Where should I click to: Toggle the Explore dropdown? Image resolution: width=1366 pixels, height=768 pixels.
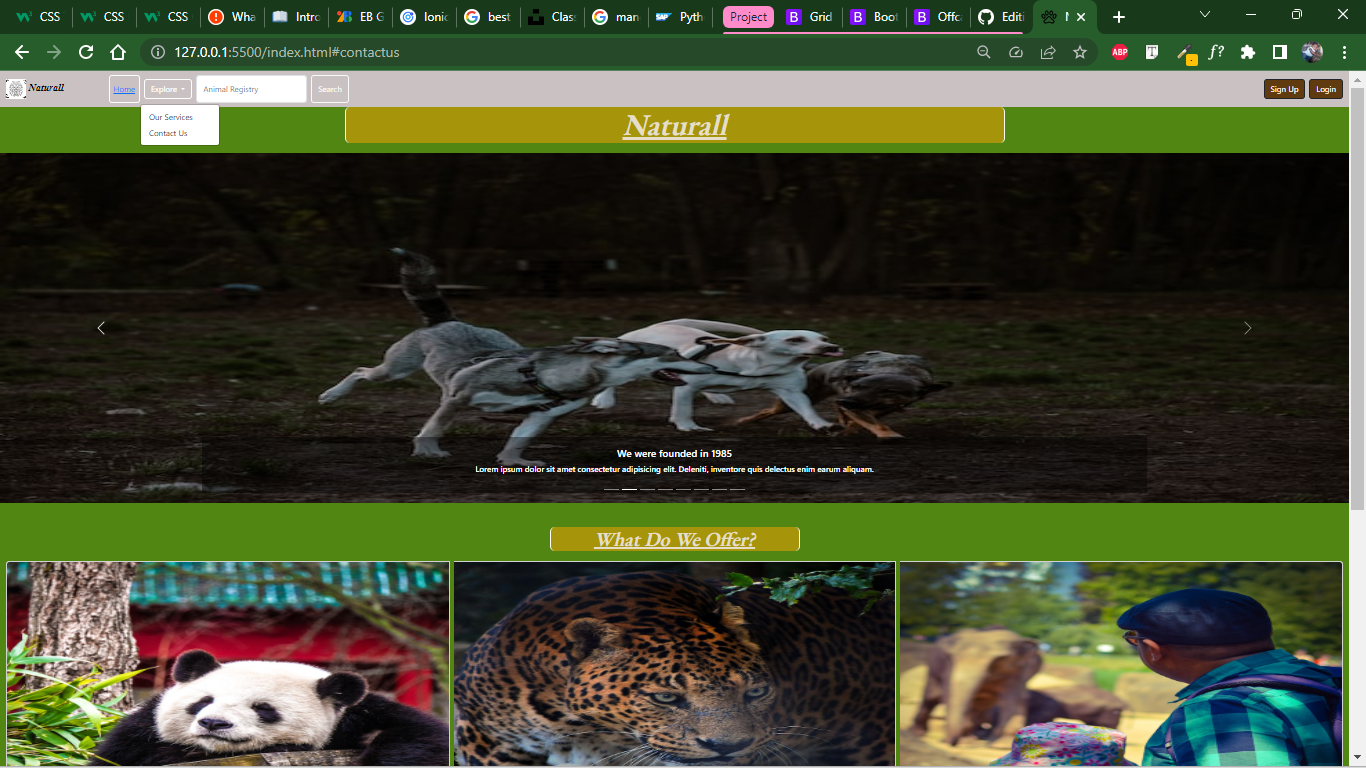pyautogui.click(x=168, y=89)
